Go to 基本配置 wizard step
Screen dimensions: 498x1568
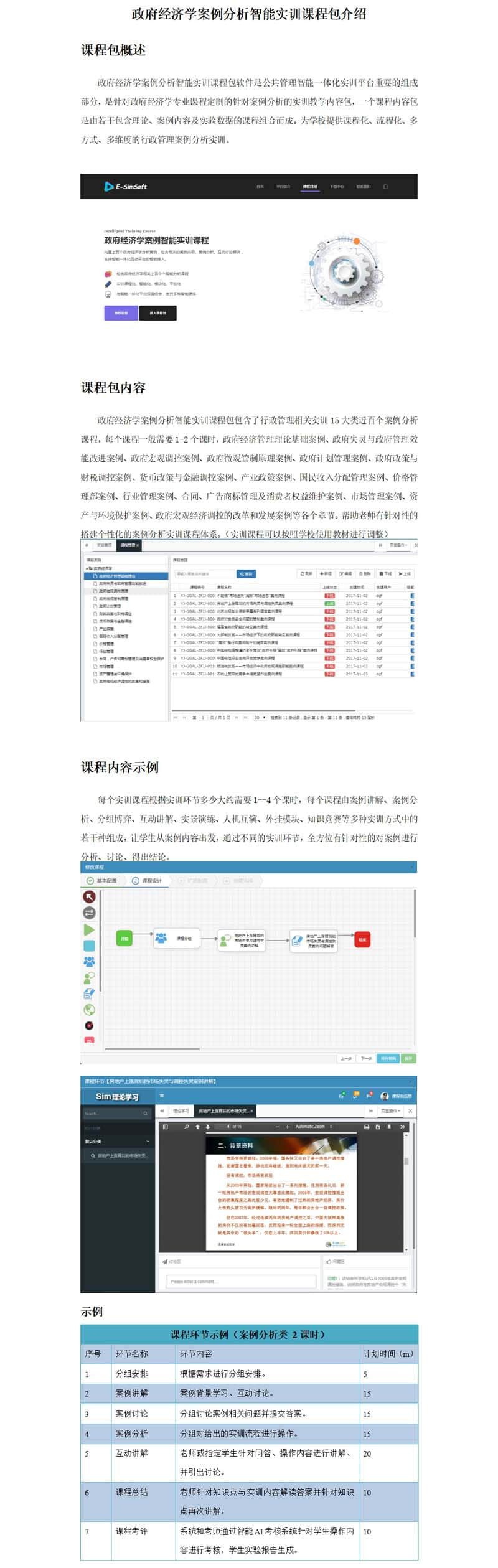point(102,880)
